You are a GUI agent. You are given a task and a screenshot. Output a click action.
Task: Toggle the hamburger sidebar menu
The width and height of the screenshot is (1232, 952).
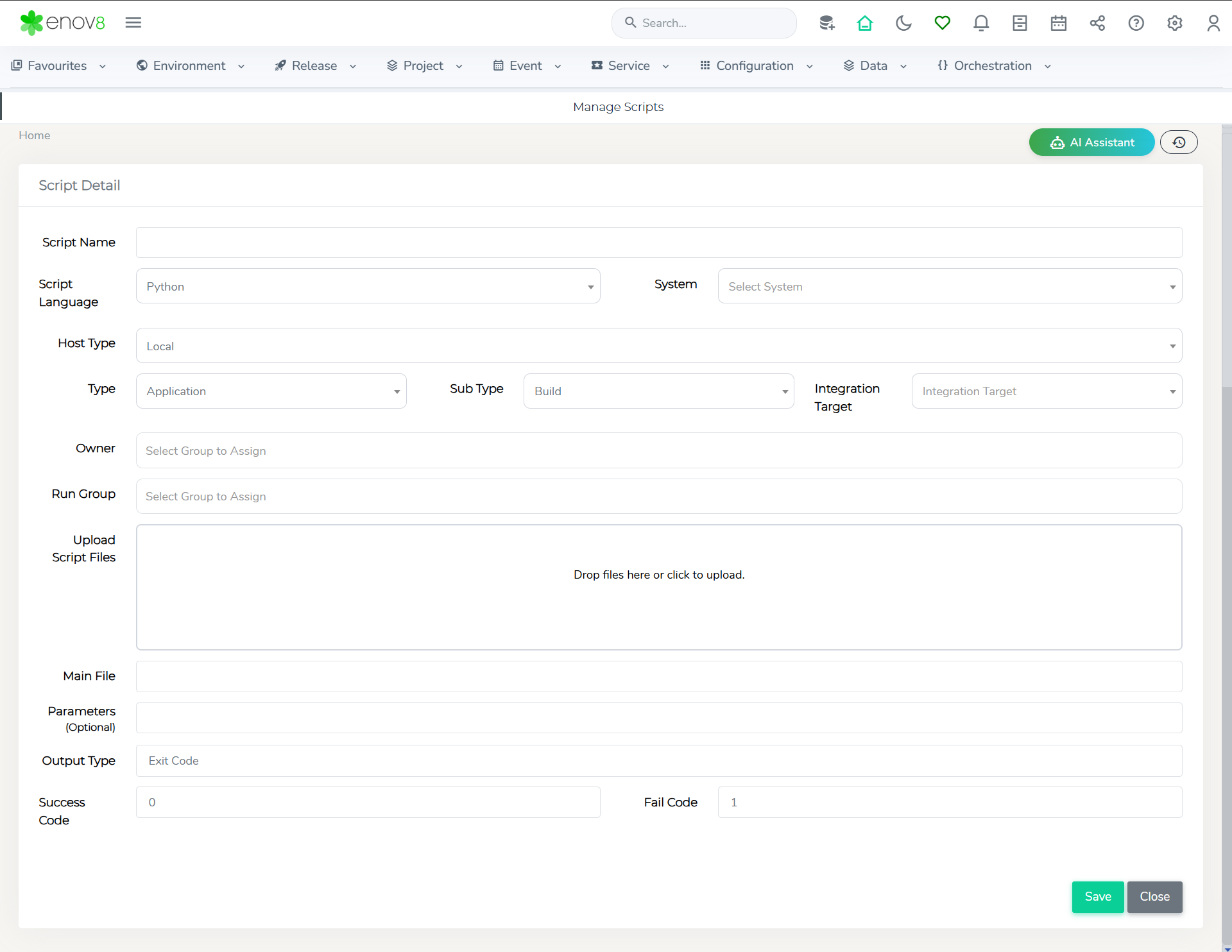(x=133, y=22)
